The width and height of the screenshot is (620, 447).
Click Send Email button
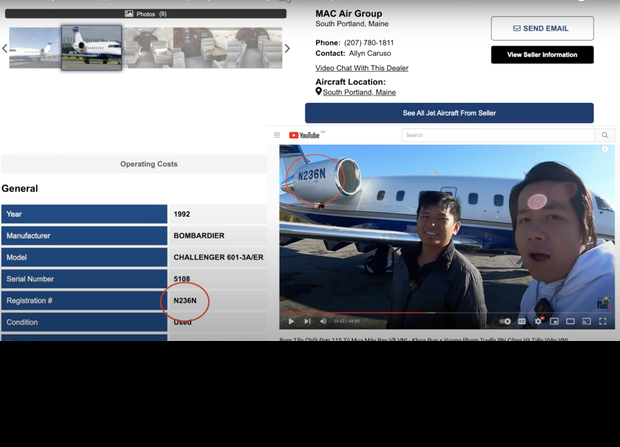541,28
